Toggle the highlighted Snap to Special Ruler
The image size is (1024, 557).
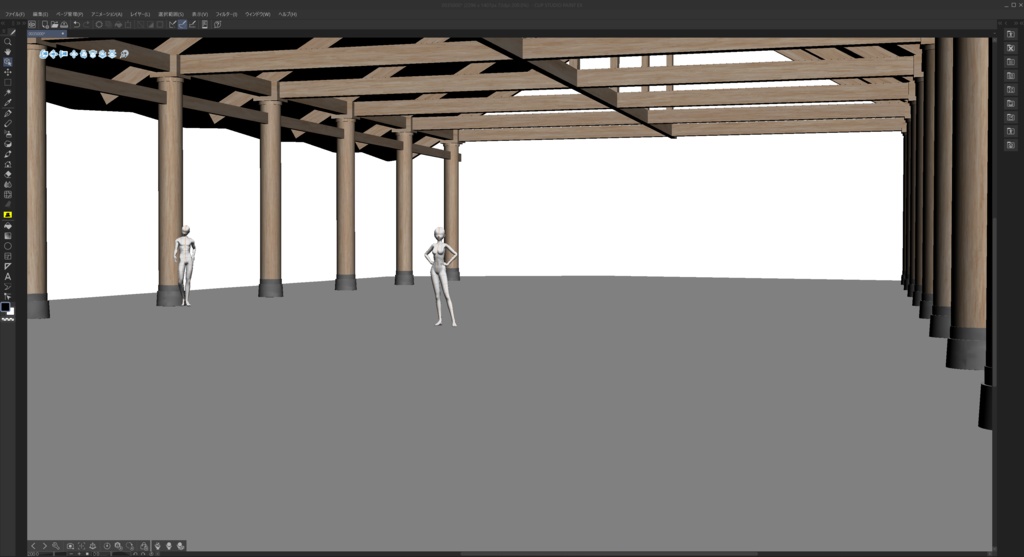coord(182,25)
